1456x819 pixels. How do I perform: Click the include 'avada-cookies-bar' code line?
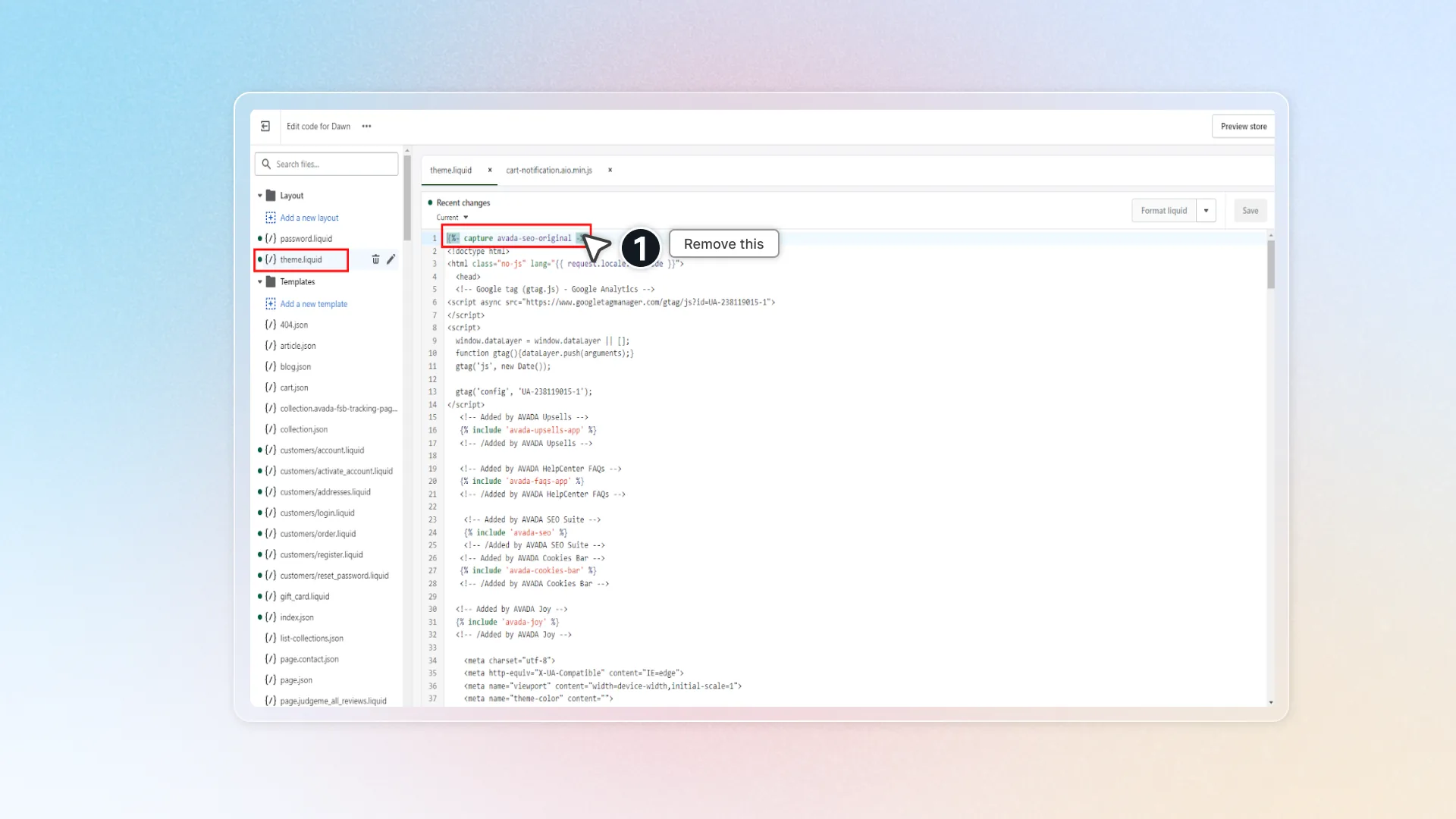[529, 571]
